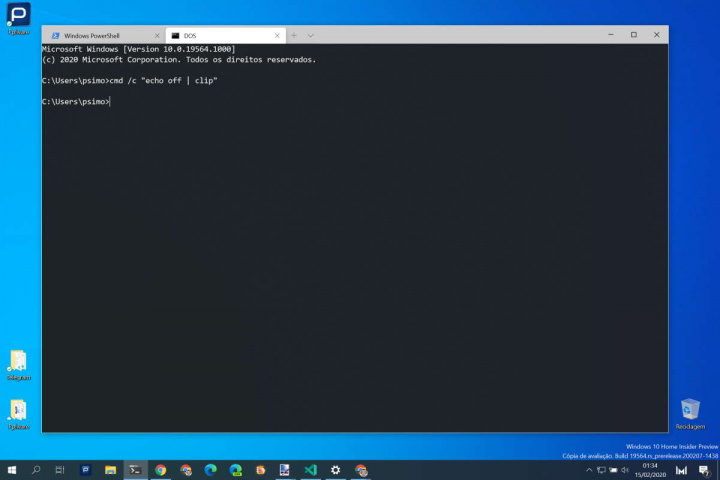Open Task View from the taskbar
Viewport: 720px width, 480px height.
tap(60, 470)
